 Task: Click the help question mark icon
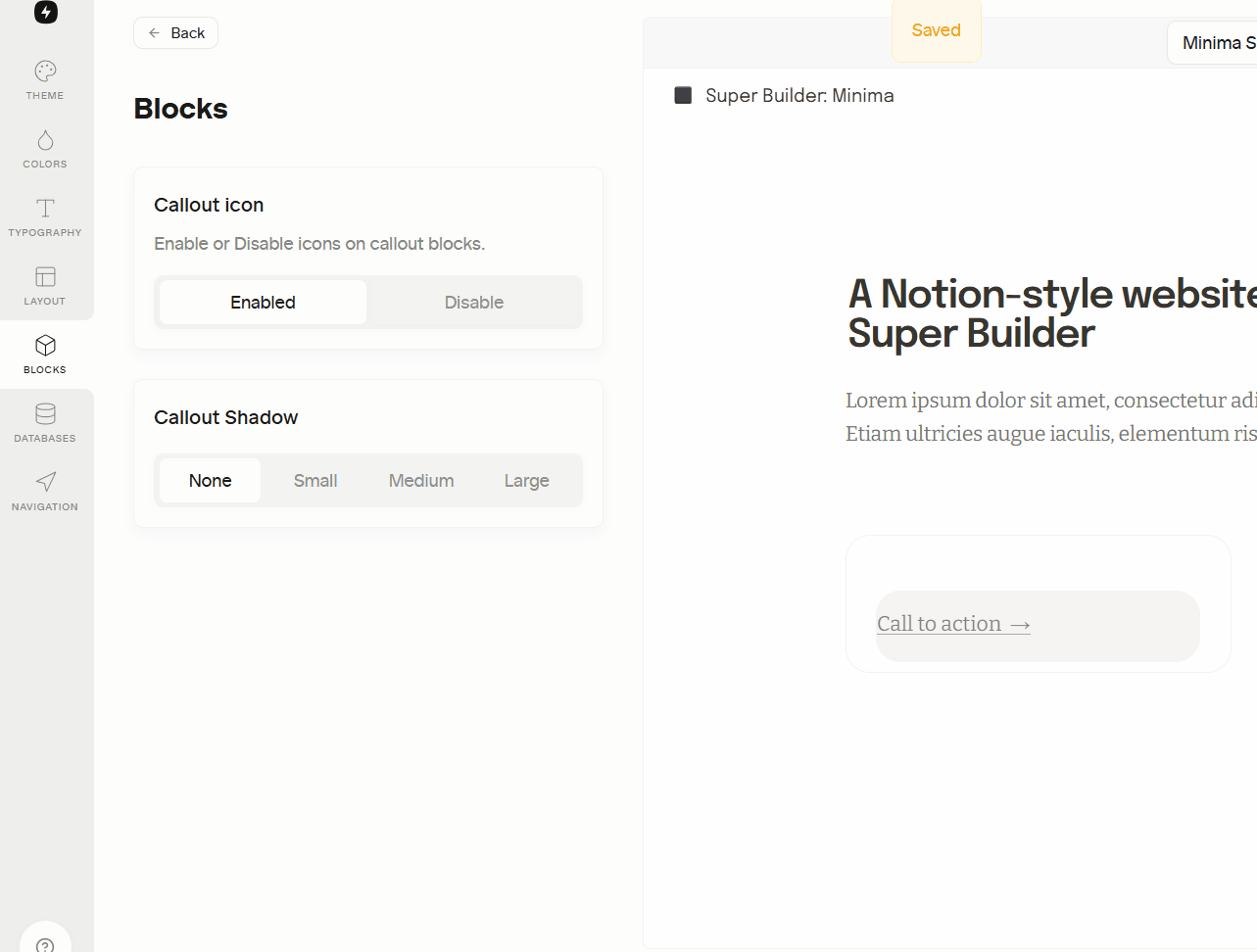[45, 944]
